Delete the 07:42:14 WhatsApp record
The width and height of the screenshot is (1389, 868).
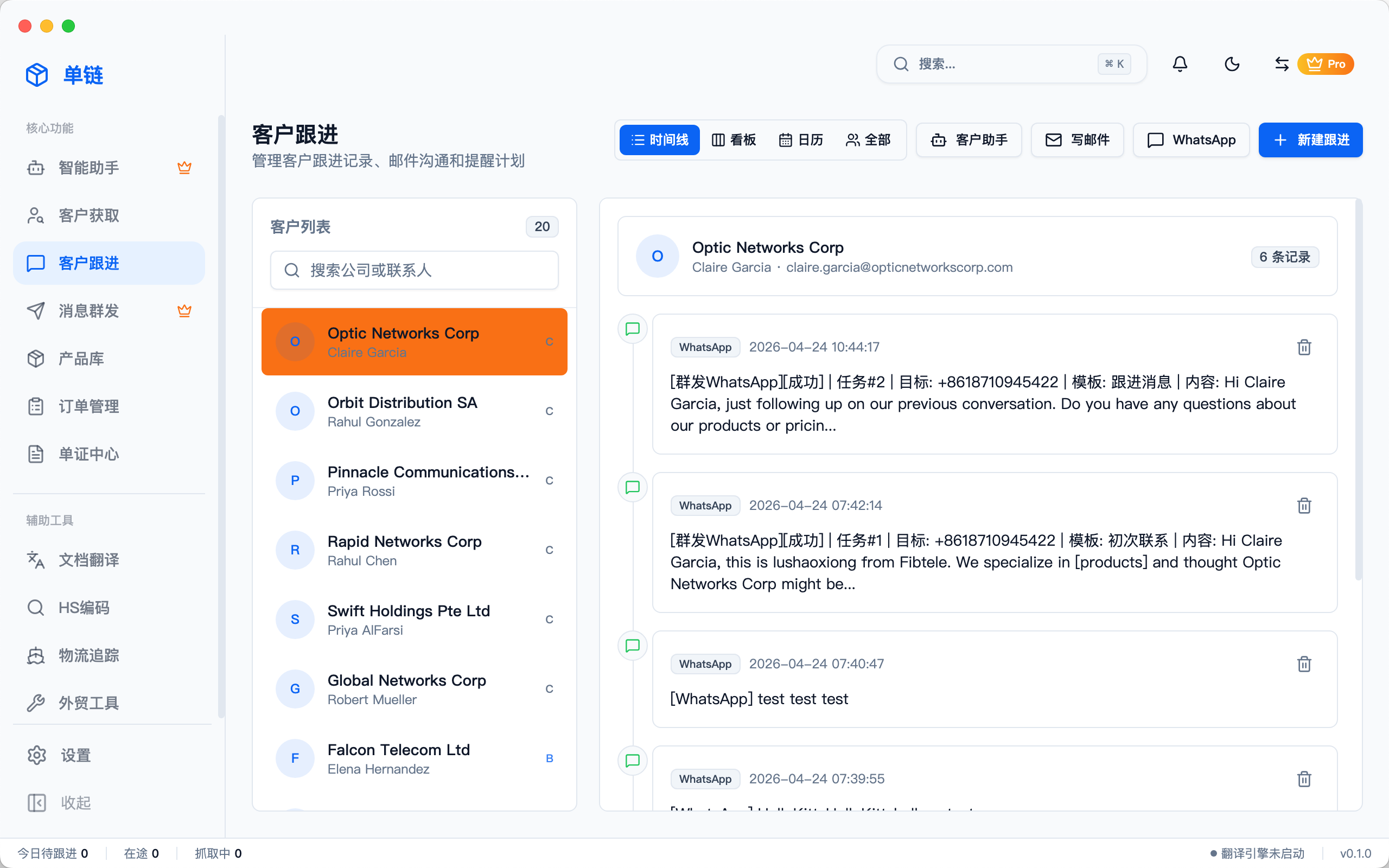click(1304, 506)
